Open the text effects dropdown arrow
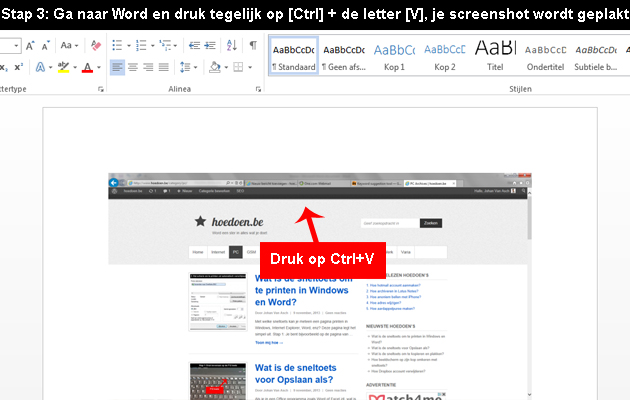 [51, 67]
